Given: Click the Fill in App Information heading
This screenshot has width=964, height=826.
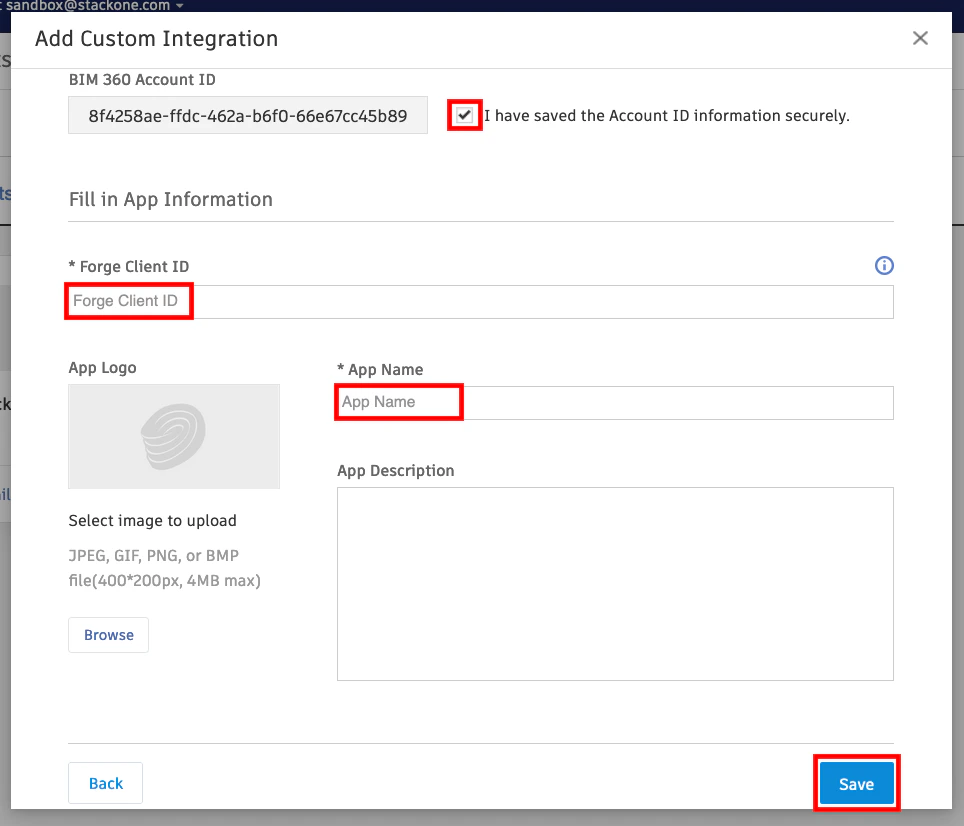Looking at the screenshot, I should 170,199.
